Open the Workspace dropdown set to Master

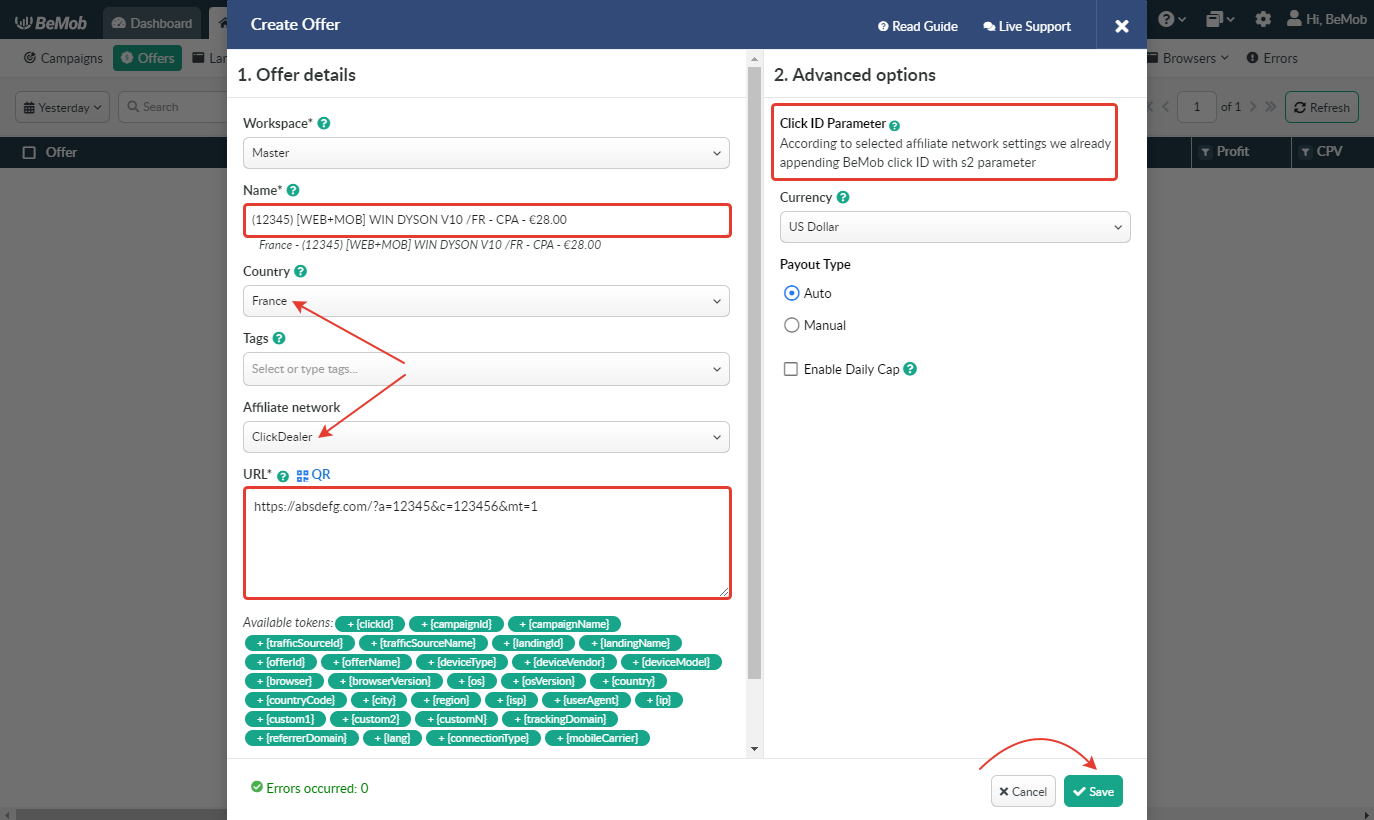tap(486, 153)
